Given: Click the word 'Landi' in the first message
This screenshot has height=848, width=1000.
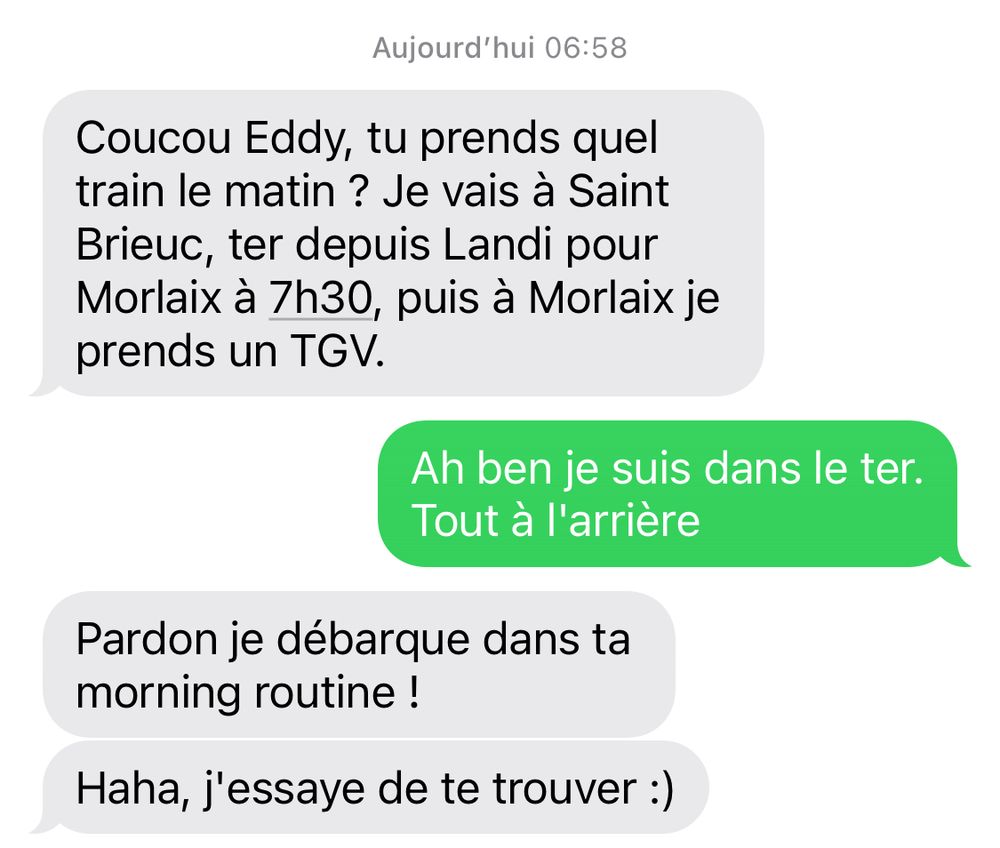Looking at the screenshot, I should (x=497, y=244).
